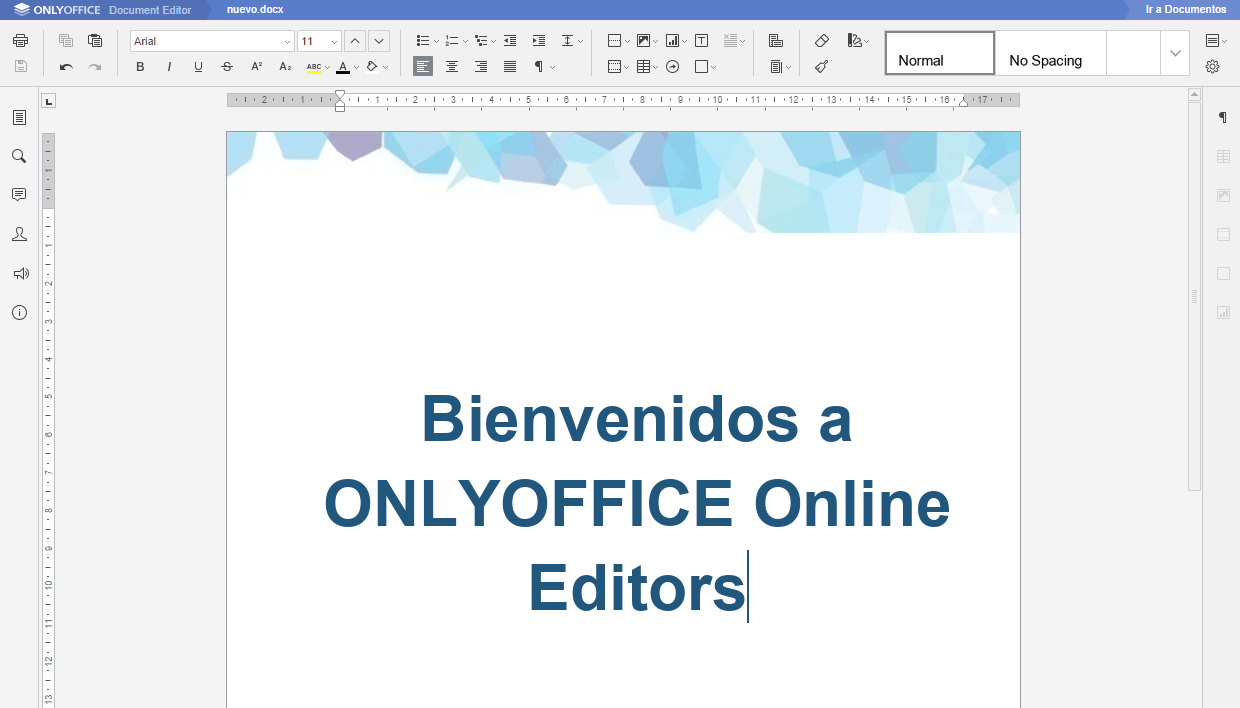
Task: Click the horizontal ruler
Action: [623, 100]
